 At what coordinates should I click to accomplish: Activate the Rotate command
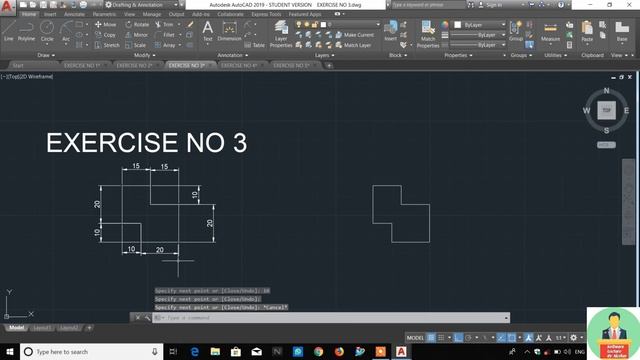pos(137,24)
